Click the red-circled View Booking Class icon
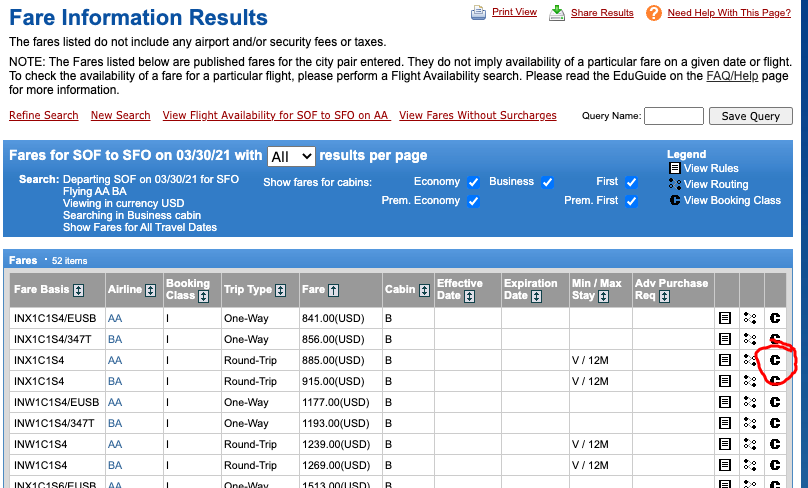This screenshot has width=808, height=488. 775,360
